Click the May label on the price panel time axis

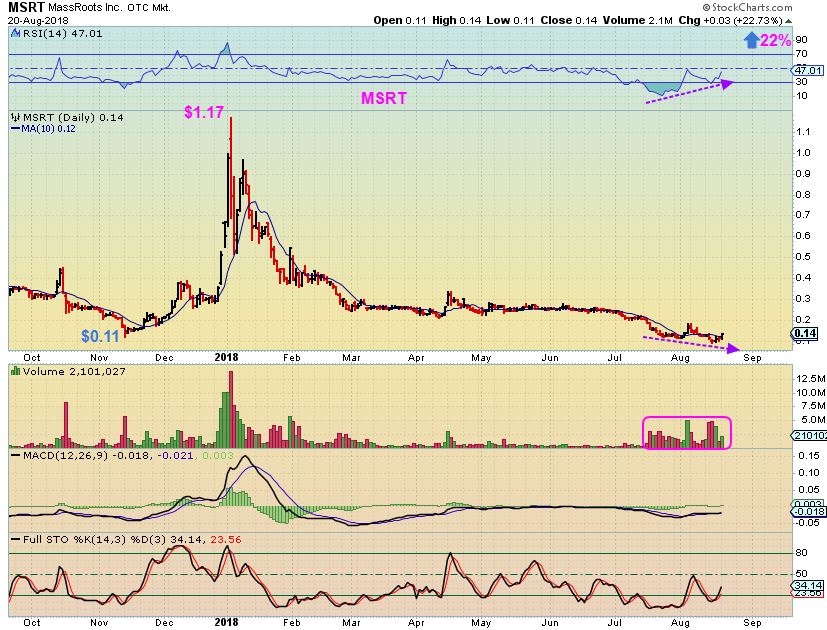click(481, 358)
